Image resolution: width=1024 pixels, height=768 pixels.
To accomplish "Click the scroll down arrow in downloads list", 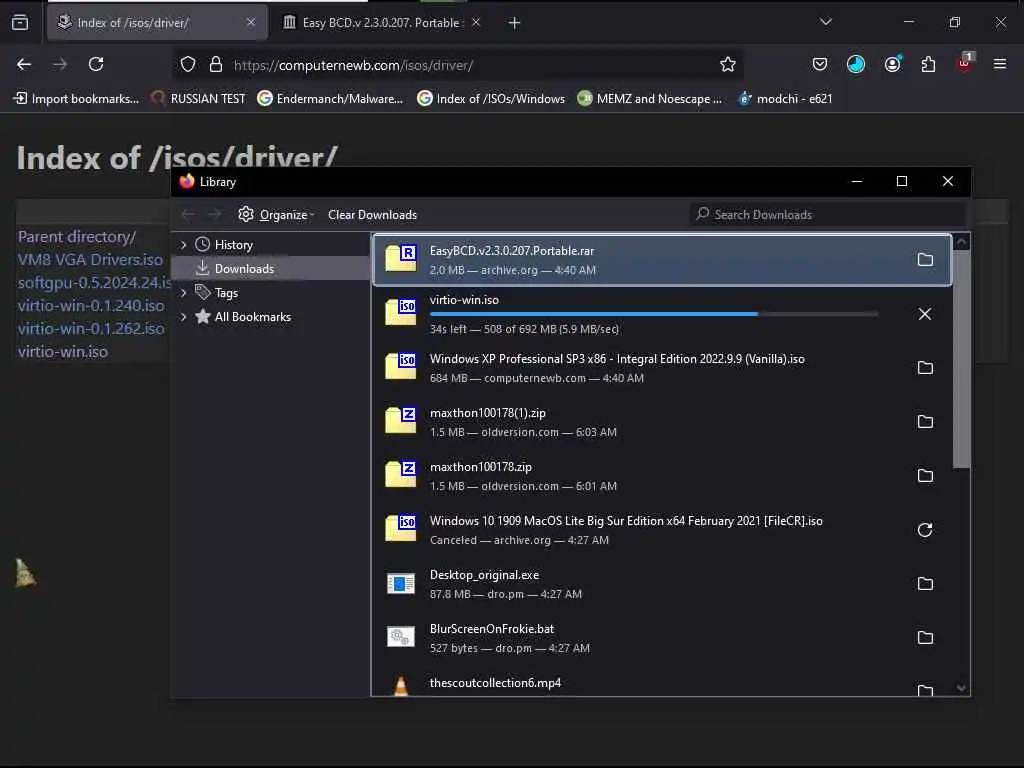I will tap(961, 688).
